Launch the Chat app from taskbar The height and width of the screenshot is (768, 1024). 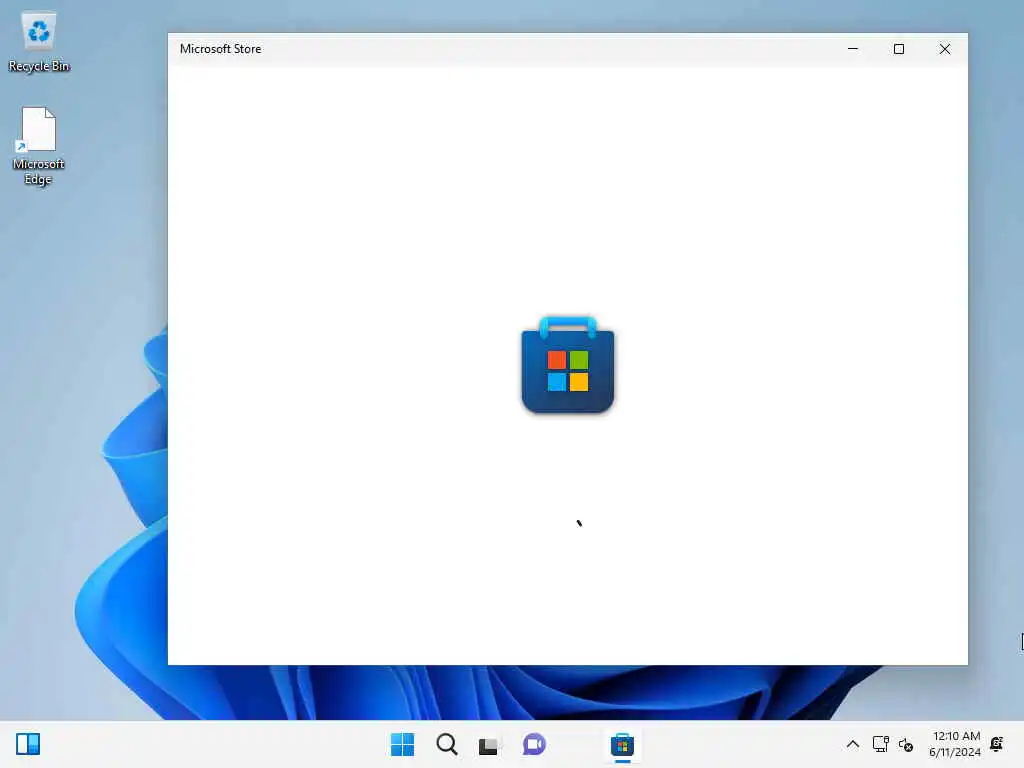pyautogui.click(x=534, y=744)
